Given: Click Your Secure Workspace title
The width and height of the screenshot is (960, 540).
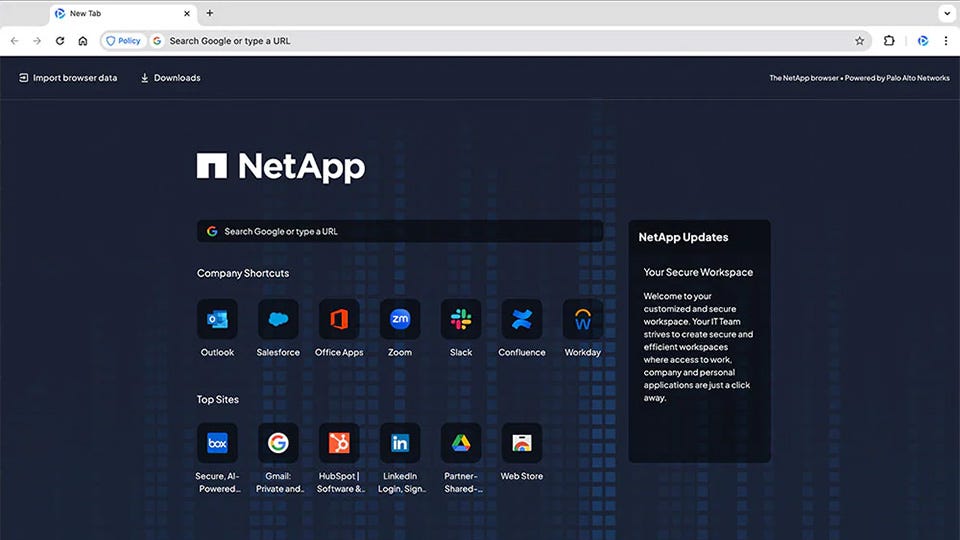Looking at the screenshot, I should click(698, 272).
